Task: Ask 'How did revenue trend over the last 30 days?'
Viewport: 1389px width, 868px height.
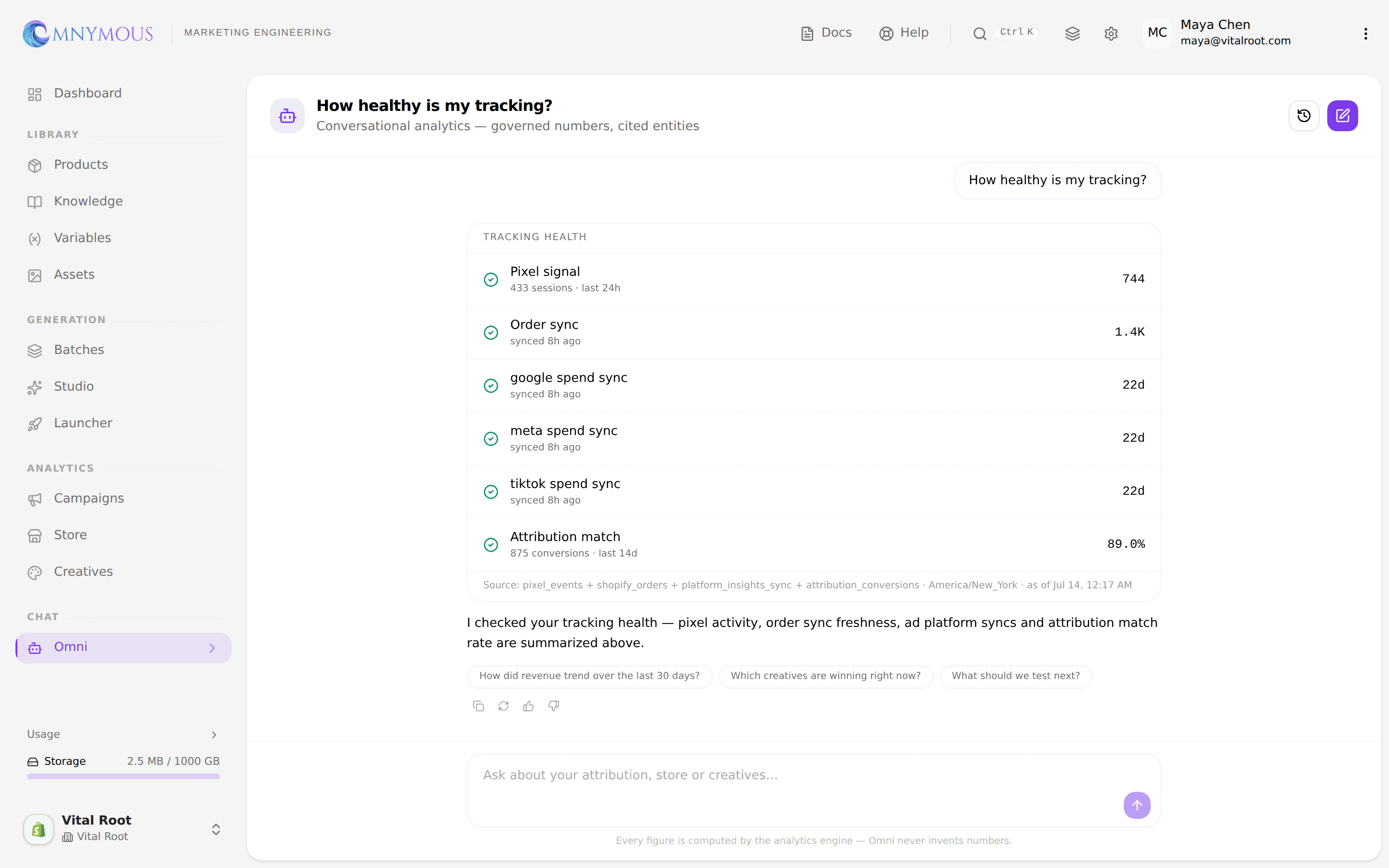Action: [x=589, y=676]
